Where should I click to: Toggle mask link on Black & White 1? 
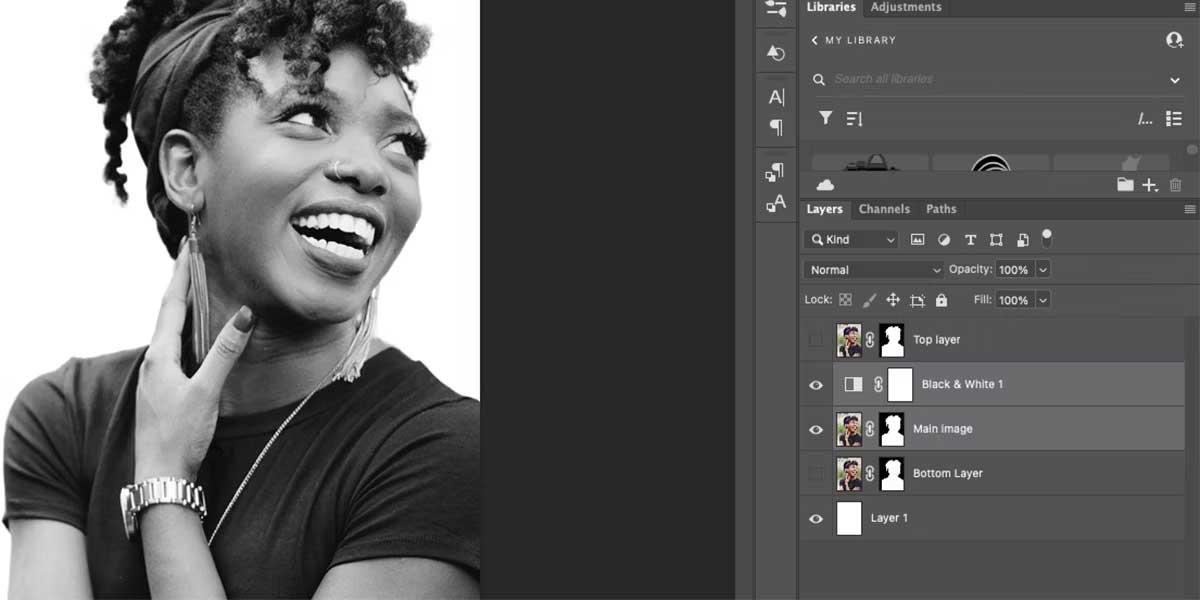(x=878, y=384)
